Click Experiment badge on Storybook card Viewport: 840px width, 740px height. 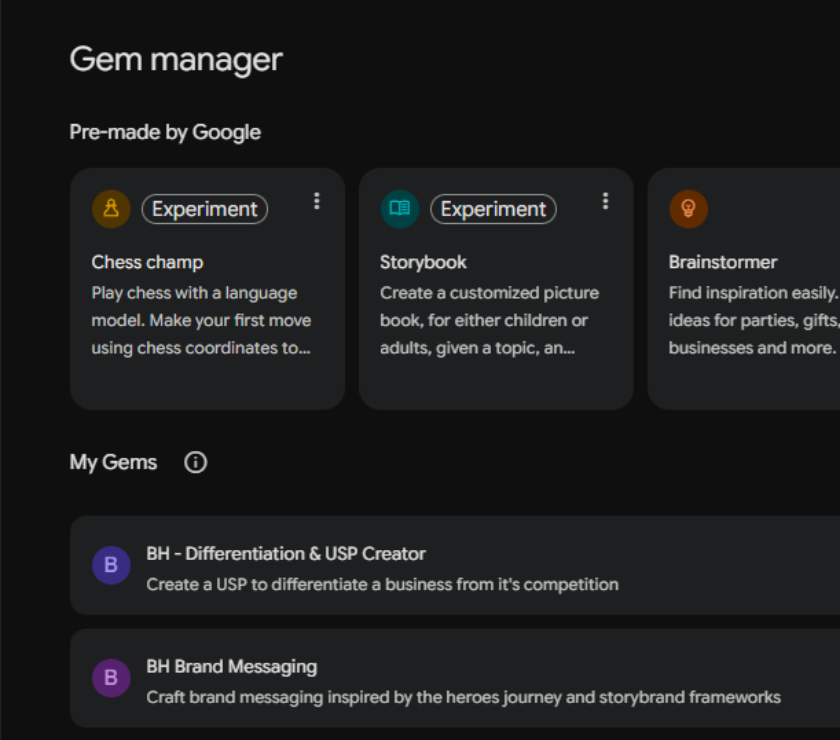[493, 209]
